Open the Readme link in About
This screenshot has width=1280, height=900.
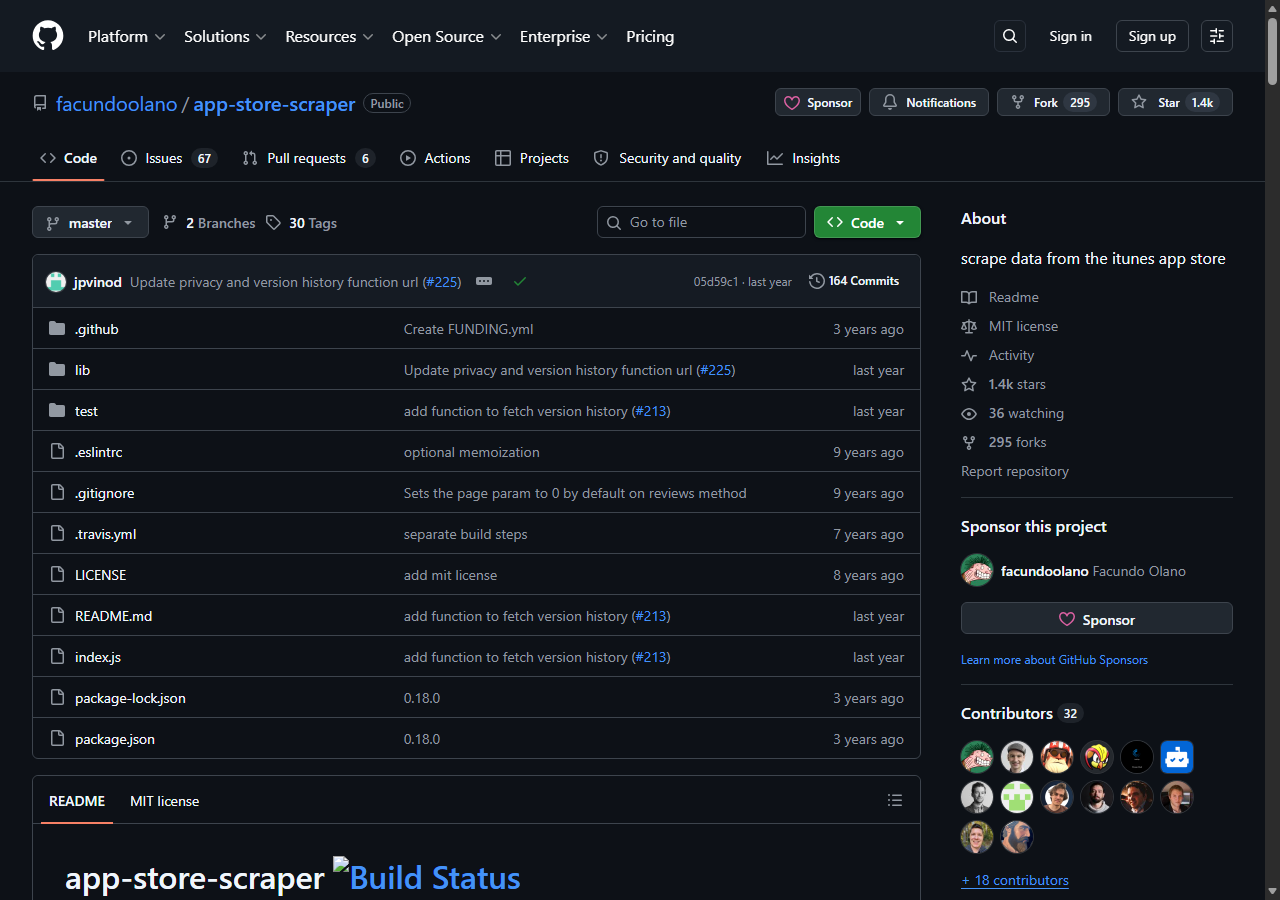tap(1000, 297)
